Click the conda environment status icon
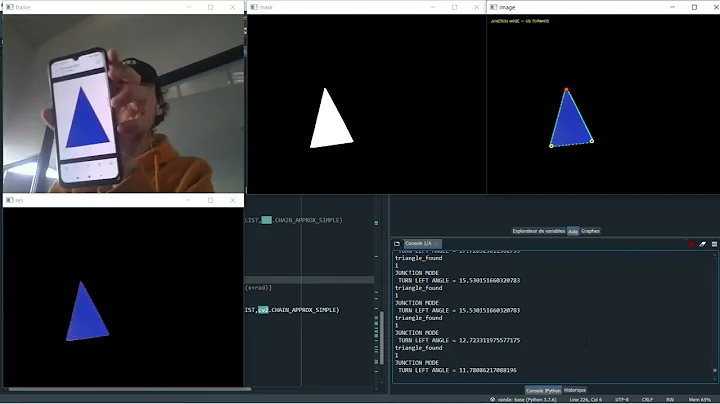Screen dimensions: 720x404 pyautogui.click(x=493, y=399)
